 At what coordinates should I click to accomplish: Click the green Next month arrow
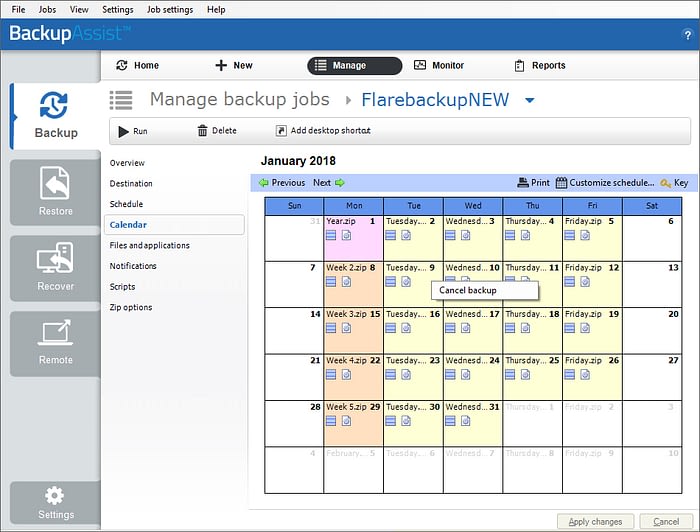coord(340,183)
